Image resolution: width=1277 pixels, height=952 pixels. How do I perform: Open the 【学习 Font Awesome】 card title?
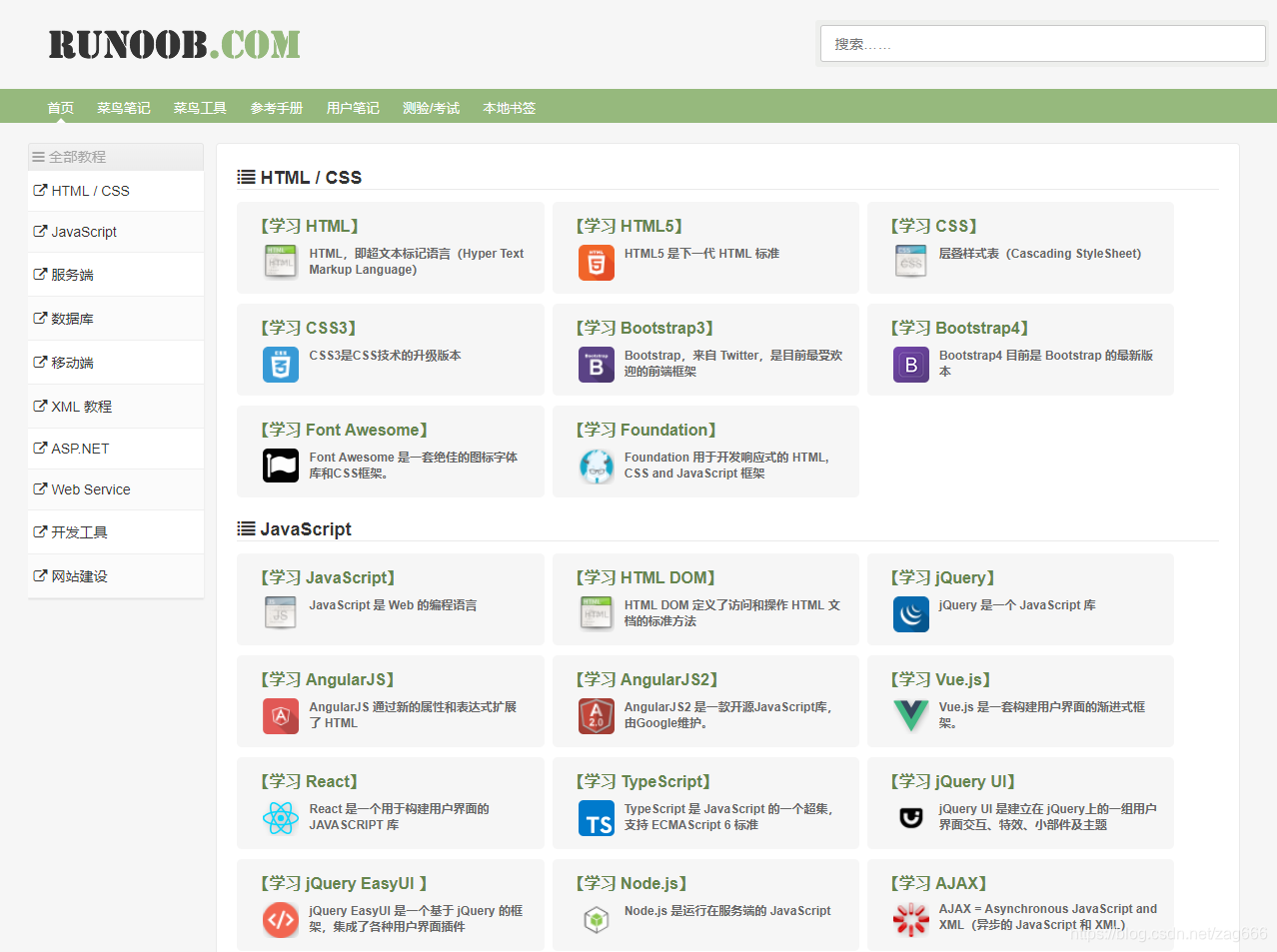point(345,430)
